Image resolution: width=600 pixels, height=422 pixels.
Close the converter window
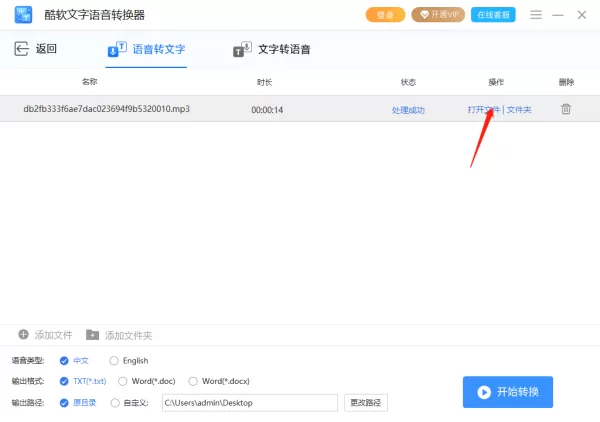[x=582, y=15]
